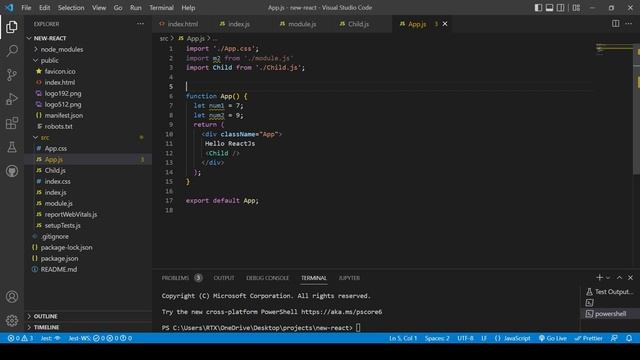Screen dimensions: 640x360
Task: Open the Extensions view
Action: coord(12,123)
